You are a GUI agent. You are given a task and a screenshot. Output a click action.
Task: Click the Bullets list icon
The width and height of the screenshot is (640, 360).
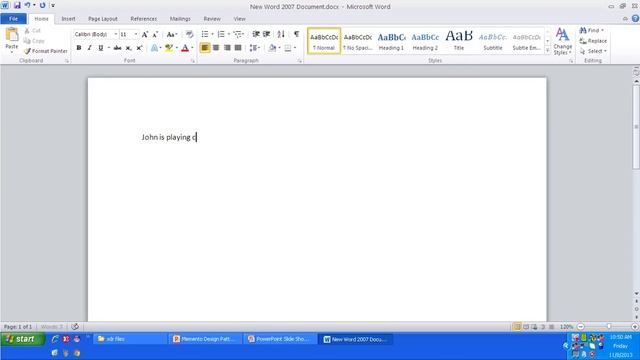[x=205, y=34]
